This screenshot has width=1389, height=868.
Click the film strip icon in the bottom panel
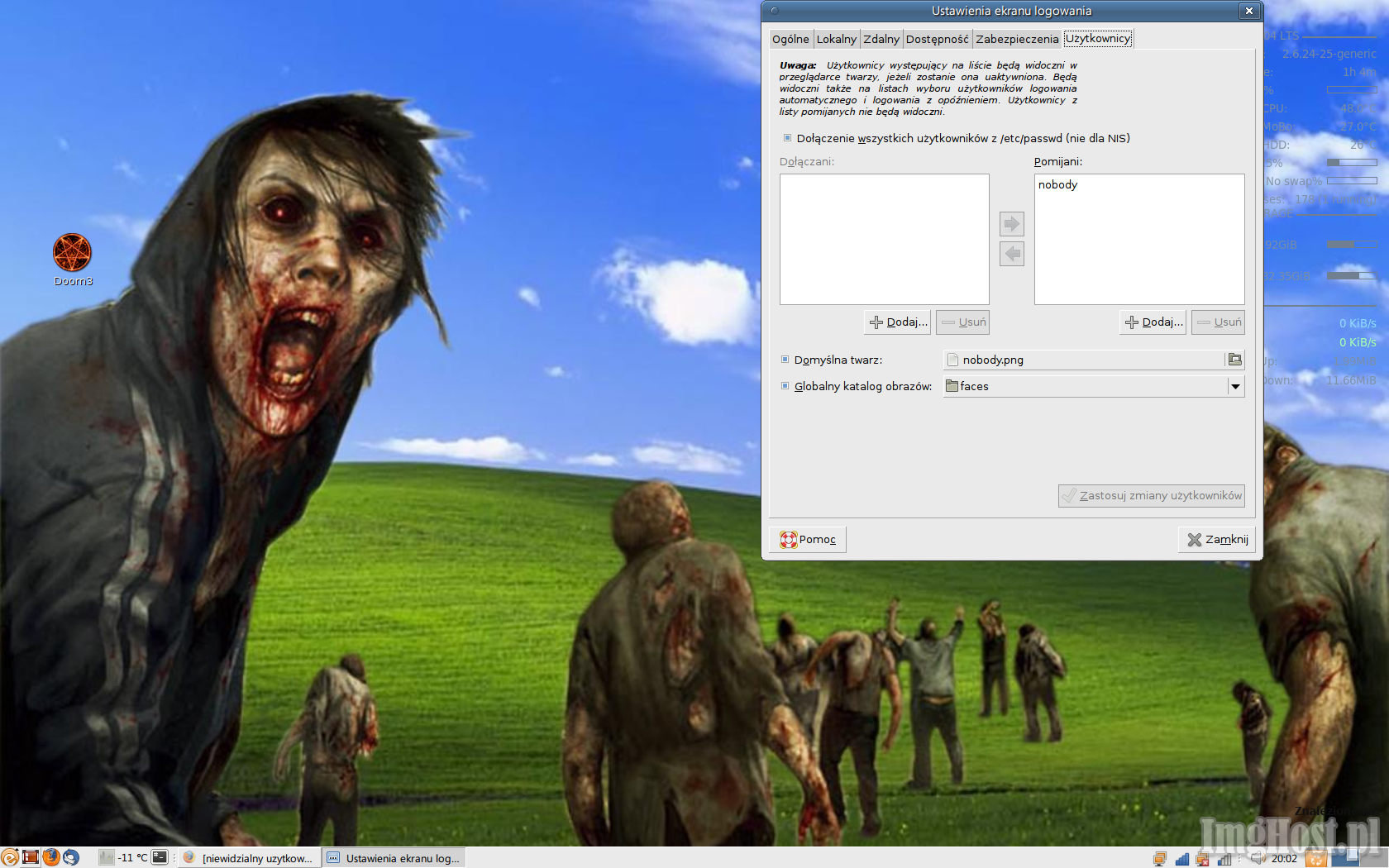pos(31,857)
